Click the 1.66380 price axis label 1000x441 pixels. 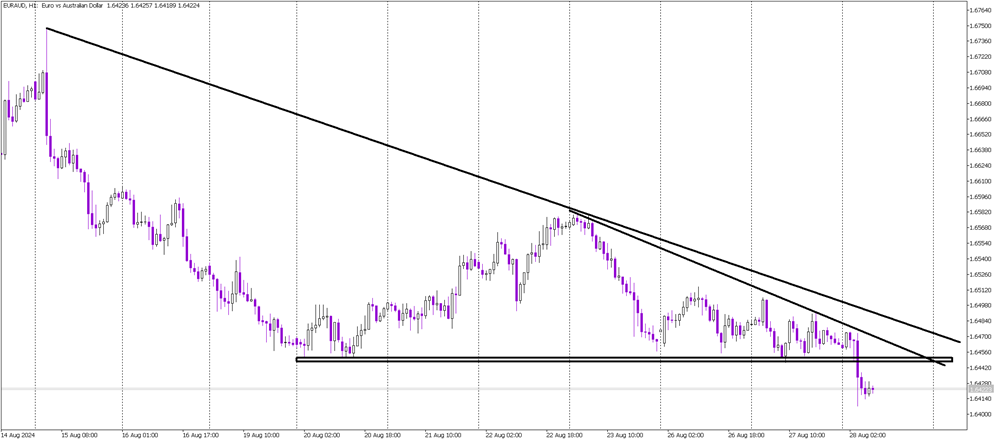click(x=980, y=150)
